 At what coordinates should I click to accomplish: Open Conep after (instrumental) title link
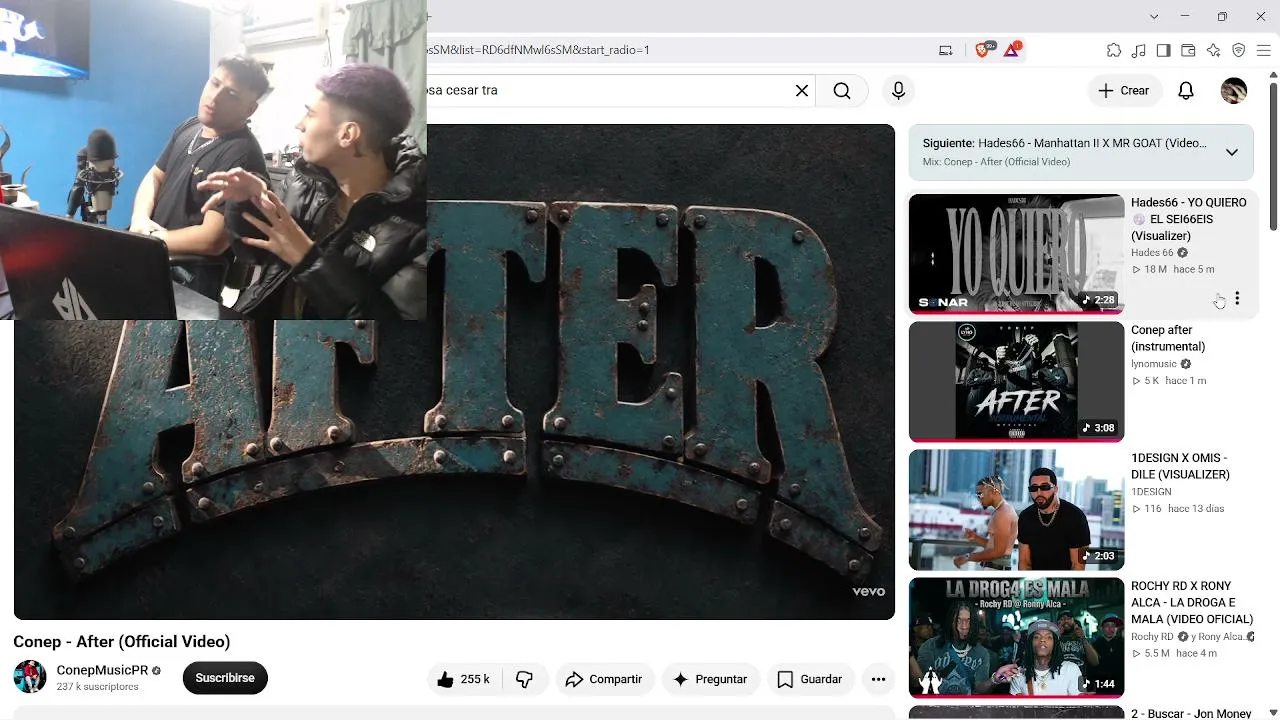(x=1168, y=338)
